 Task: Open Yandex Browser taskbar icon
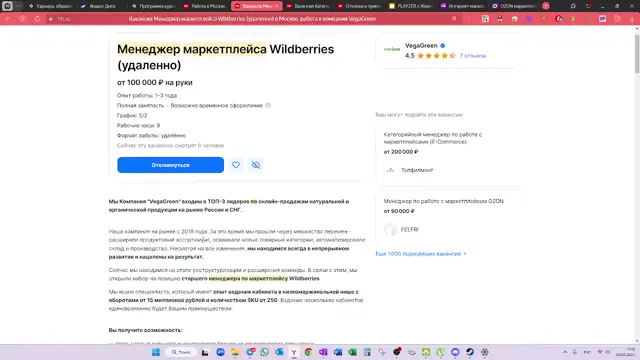pyautogui.click(x=294, y=352)
